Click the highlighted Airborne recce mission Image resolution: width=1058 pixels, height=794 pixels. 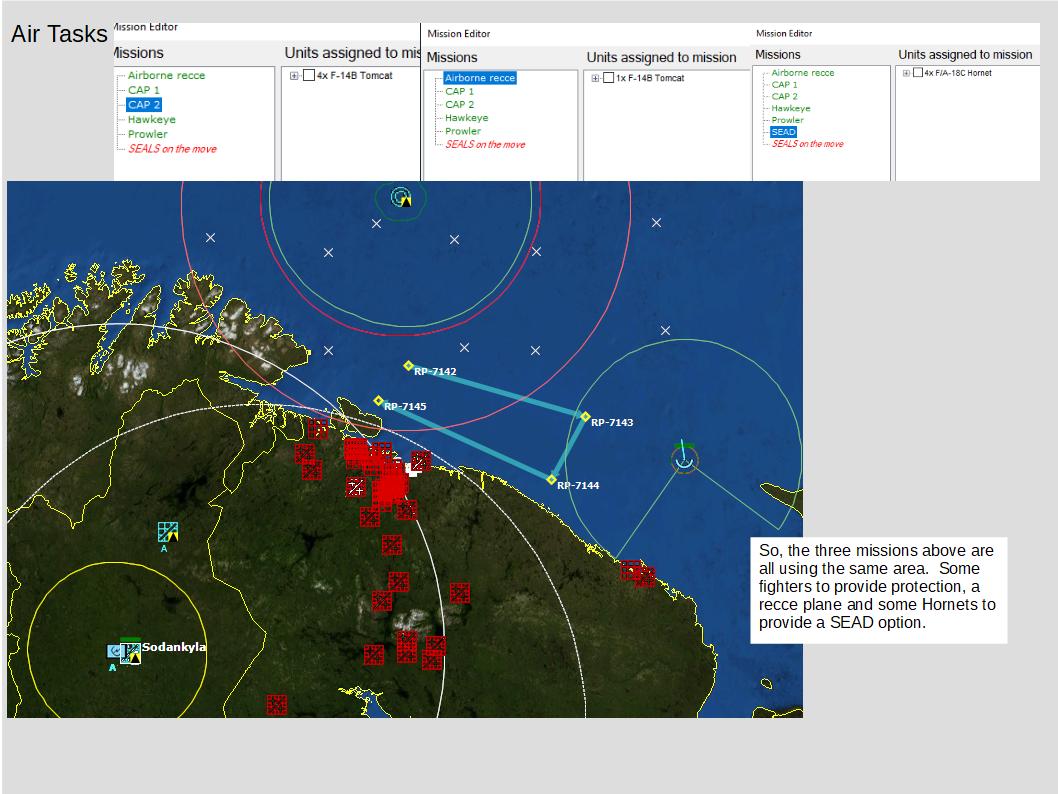[x=480, y=78]
